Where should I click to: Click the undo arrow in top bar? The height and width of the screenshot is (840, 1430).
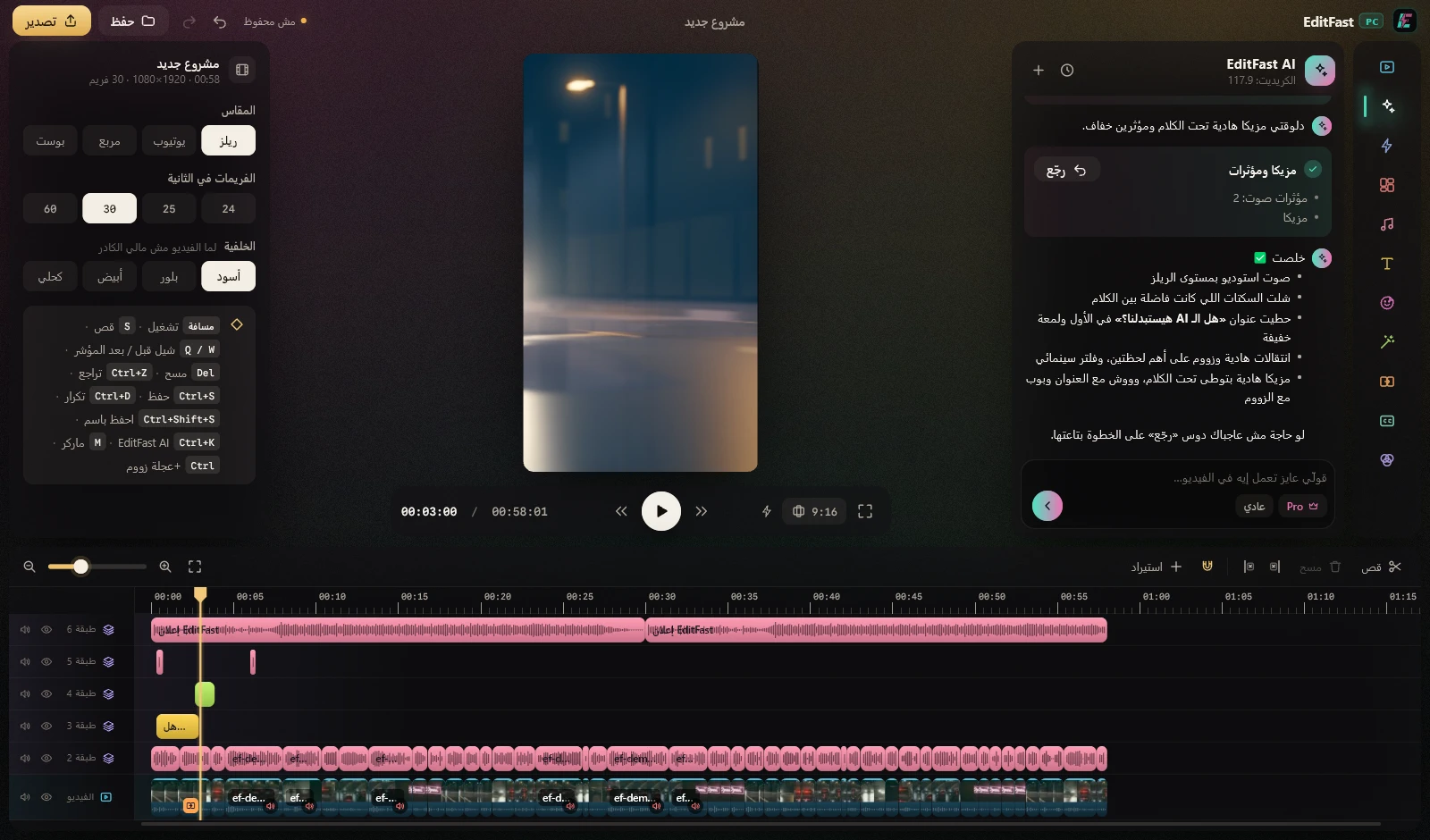click(220, 21)
